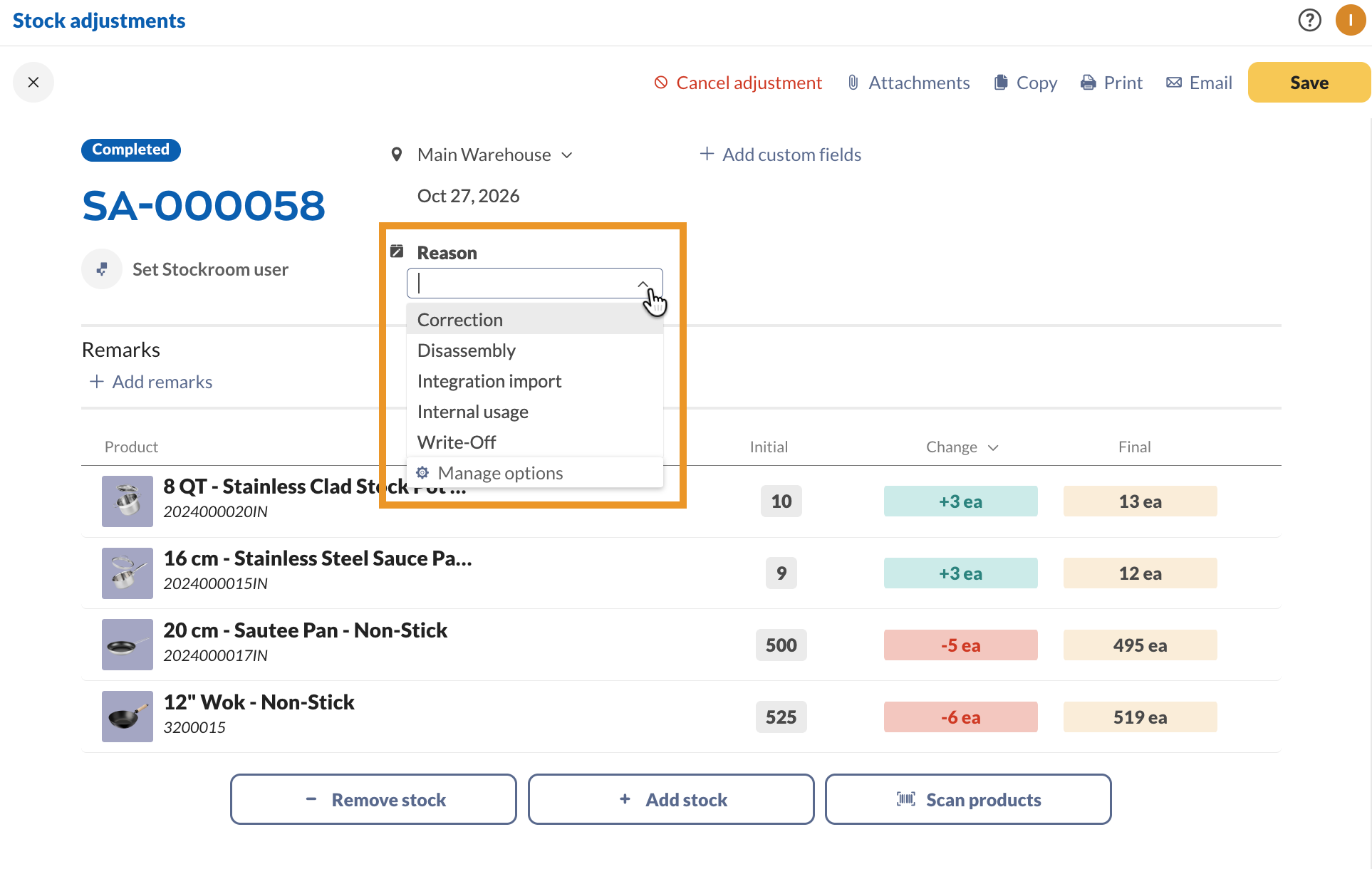The width and height of the screenshot is (1372, 869).
Task: Open the 12" Wok product thumbnail
Action: tap(128, 717)
